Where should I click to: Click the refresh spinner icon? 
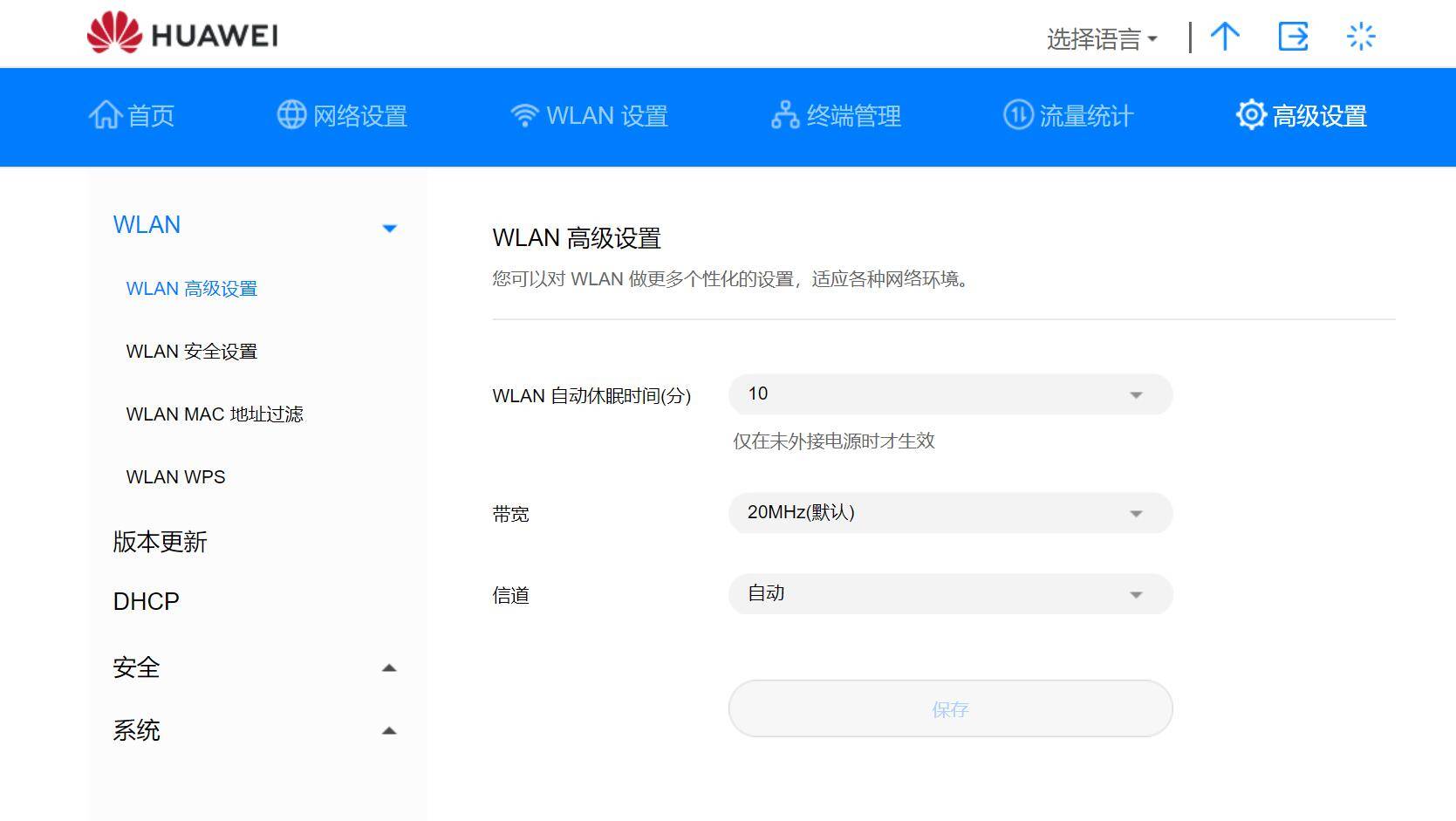tap(1359, 37)
